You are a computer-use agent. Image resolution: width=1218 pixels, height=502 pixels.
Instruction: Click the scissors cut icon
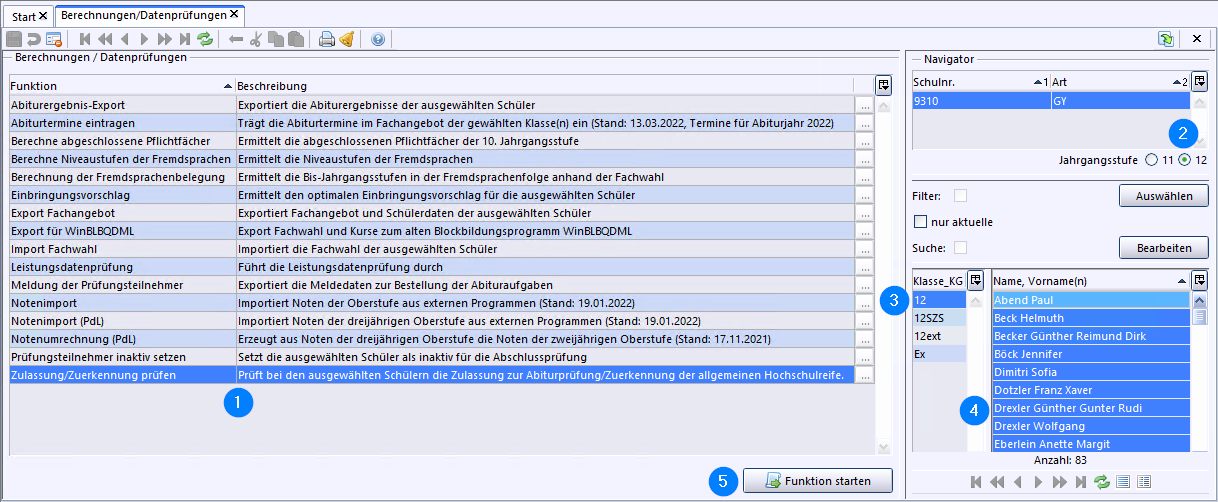coord(256,40)
